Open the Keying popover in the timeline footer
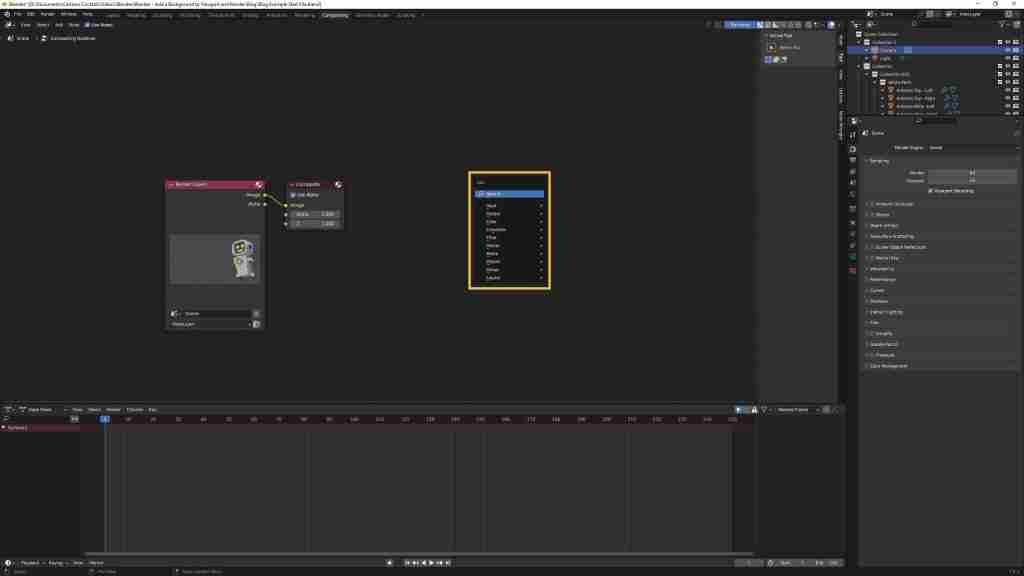 pos(56,563)
